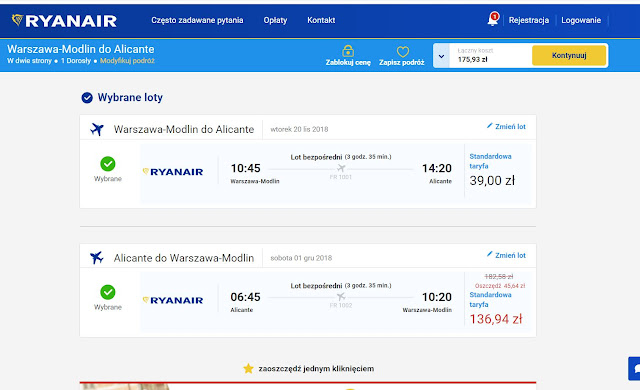This screenshot has height=390, width=640.
Task: Click the 06:45 departure time
Action: 245,297
